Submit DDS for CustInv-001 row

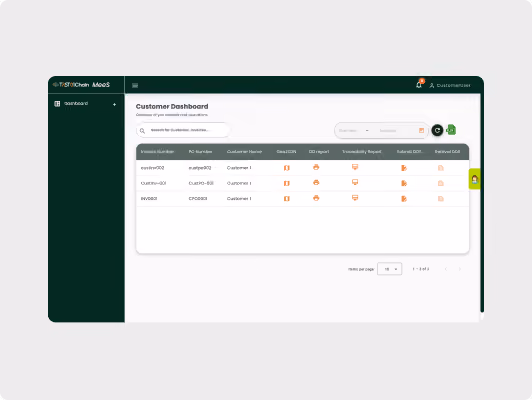[x=404, y=183]
